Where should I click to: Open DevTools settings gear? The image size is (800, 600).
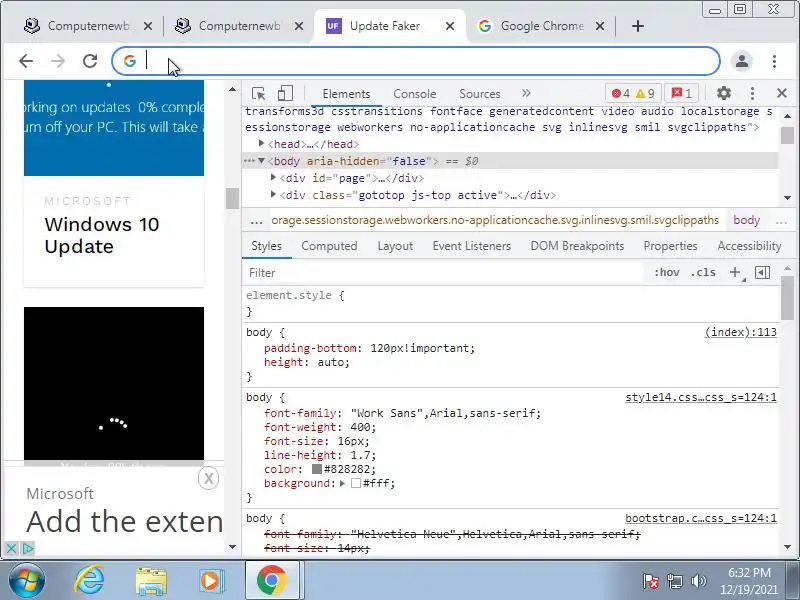click(x=723, y=93)
